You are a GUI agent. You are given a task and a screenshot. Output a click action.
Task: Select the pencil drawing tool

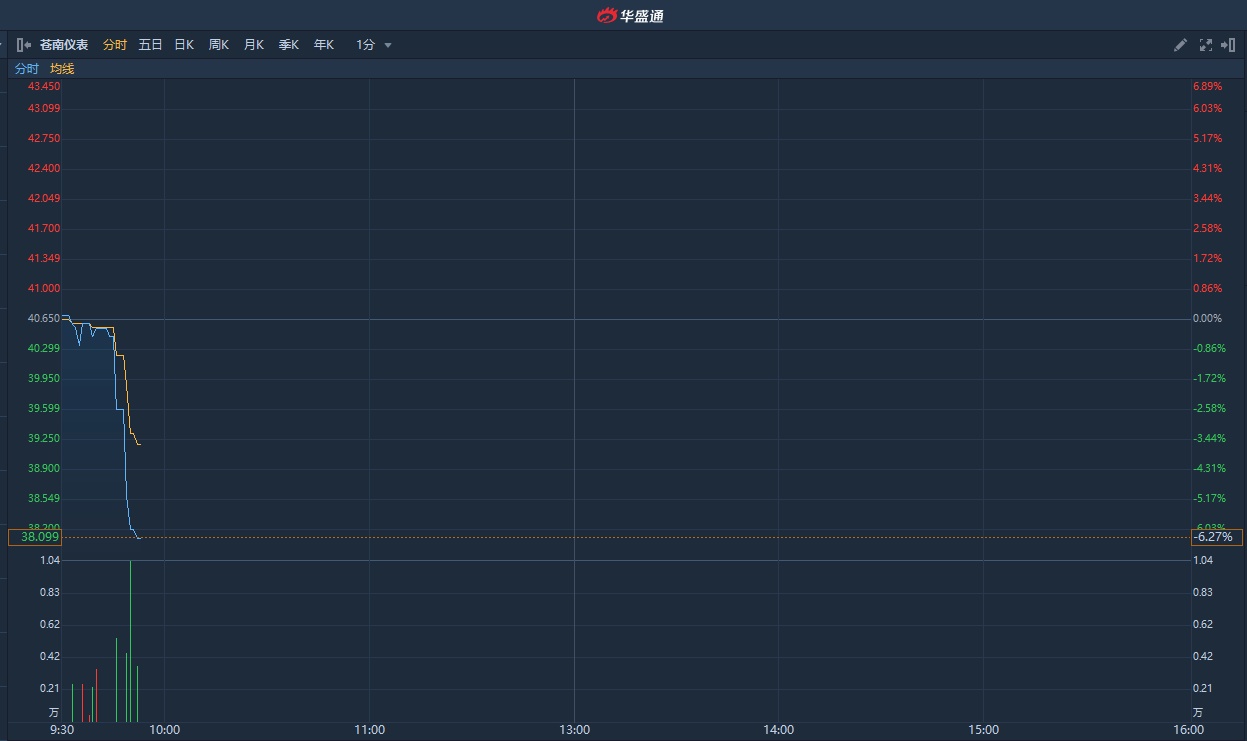[x=1180, y=45]
